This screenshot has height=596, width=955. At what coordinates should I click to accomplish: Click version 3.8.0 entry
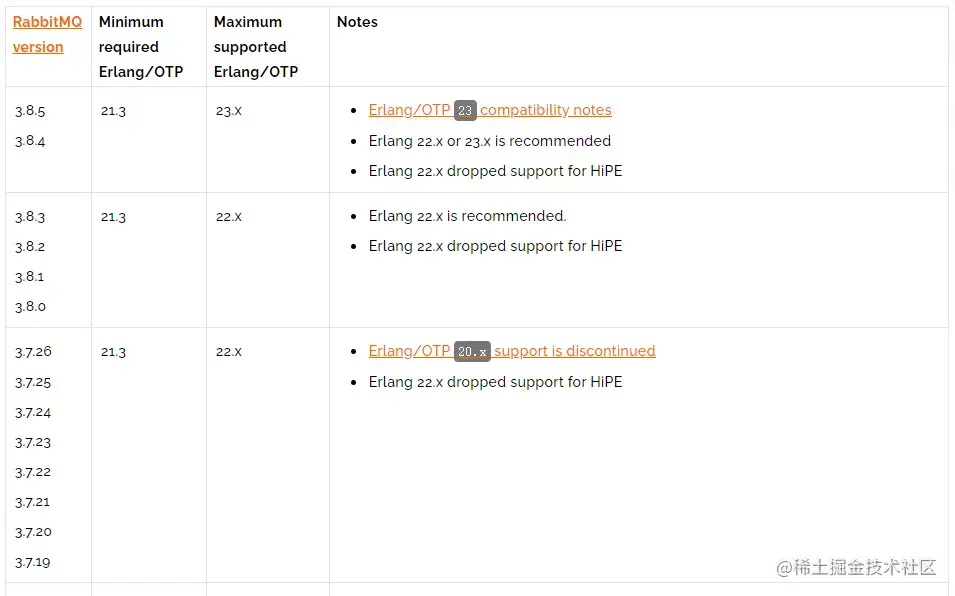coord(30,306)
